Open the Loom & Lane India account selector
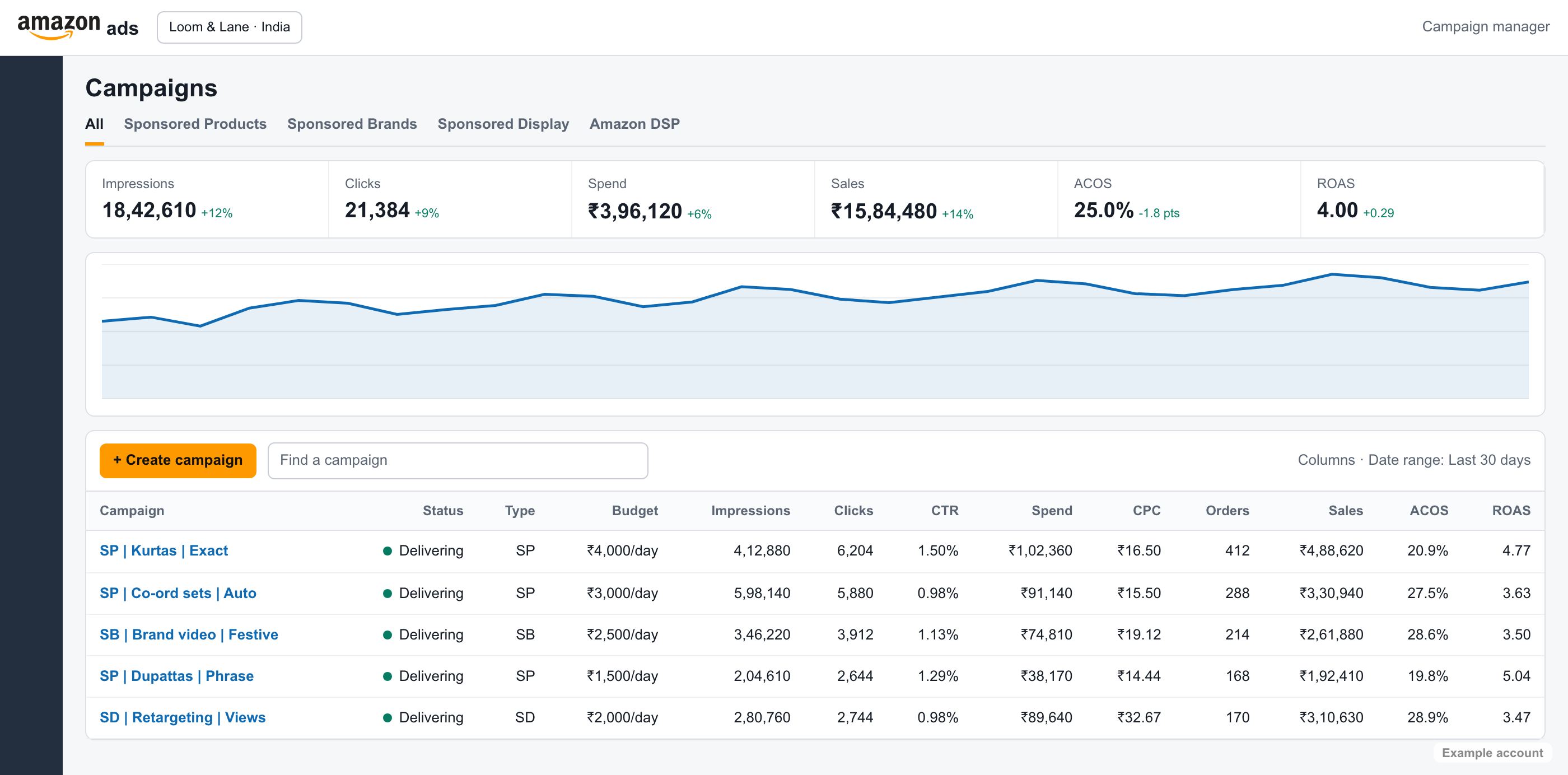 coord(230,27)
